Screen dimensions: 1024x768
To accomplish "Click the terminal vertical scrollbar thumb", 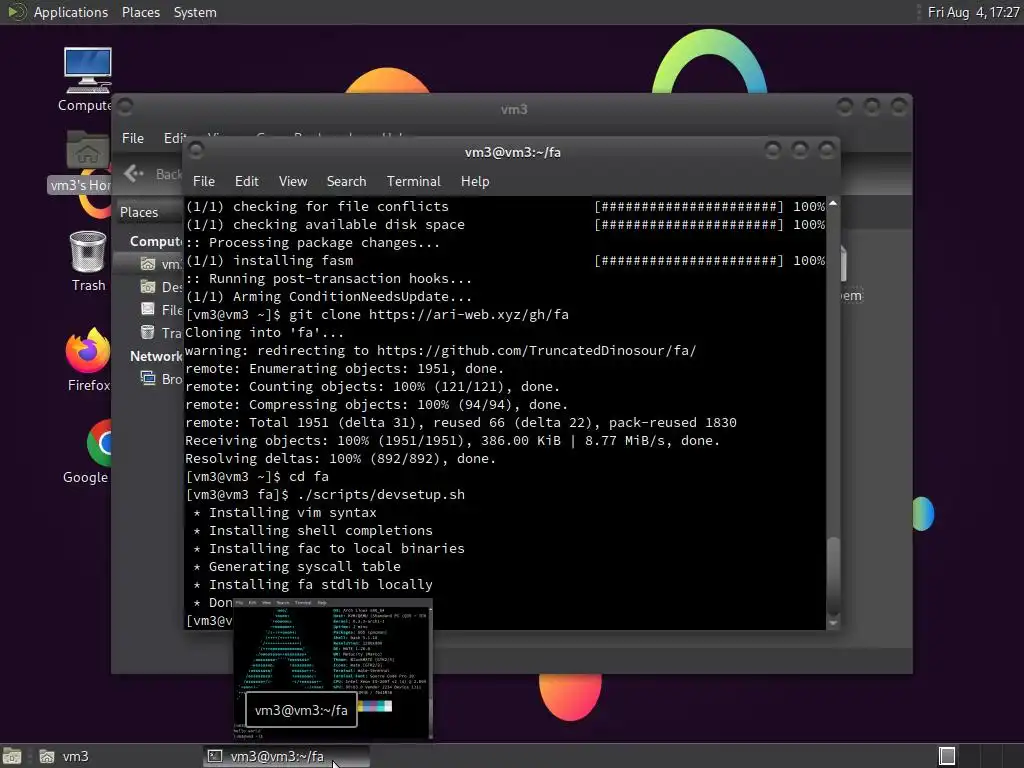I will [833, 575].
